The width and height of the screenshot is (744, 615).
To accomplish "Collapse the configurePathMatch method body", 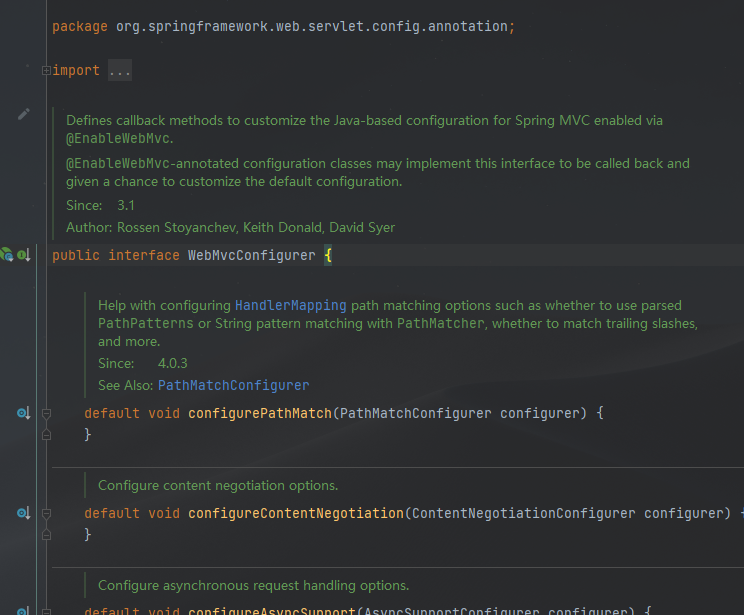I will (46, 413).
